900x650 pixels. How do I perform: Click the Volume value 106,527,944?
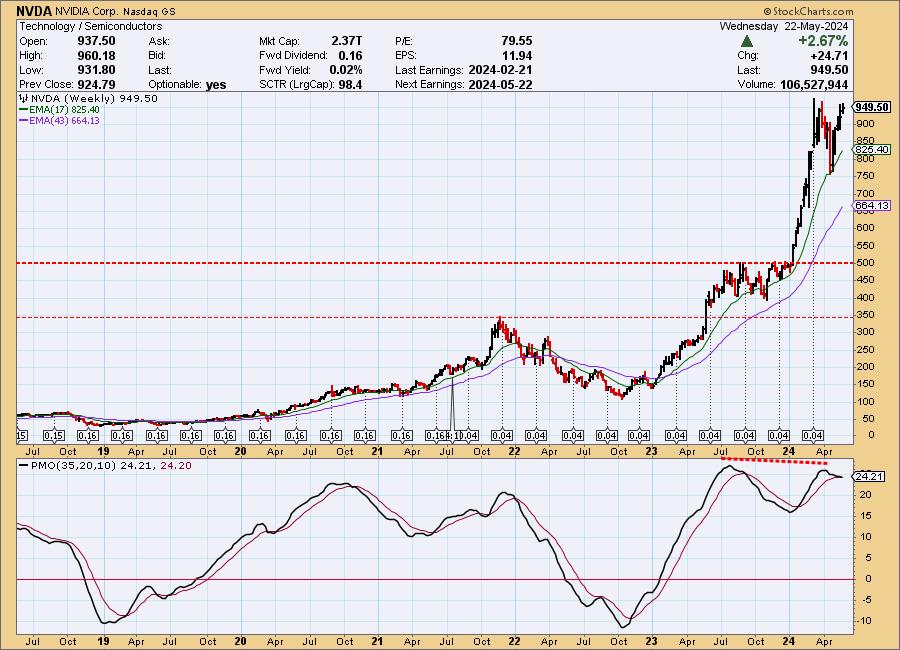[814, 84]
